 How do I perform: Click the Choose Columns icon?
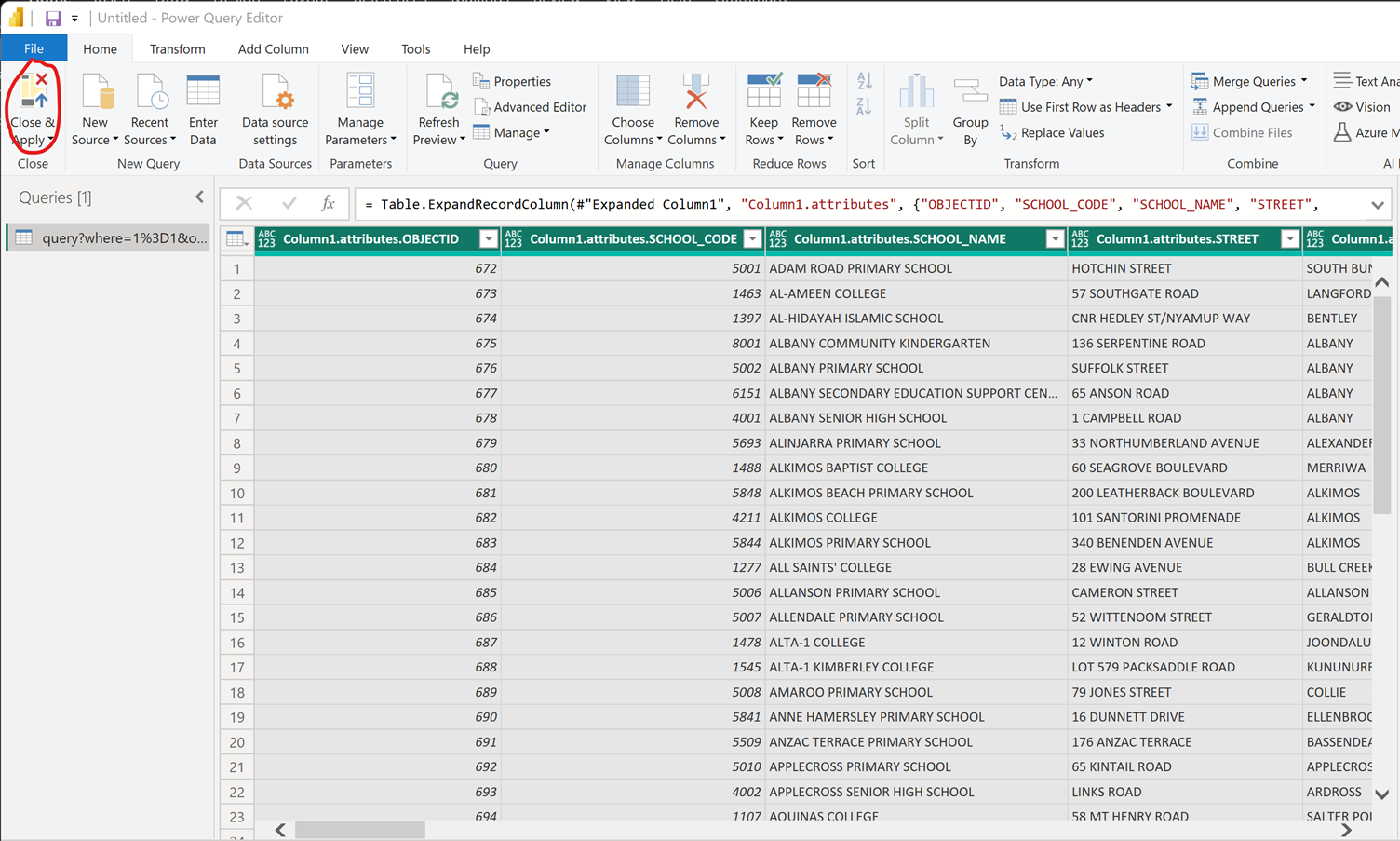click(x=633, y=92)
